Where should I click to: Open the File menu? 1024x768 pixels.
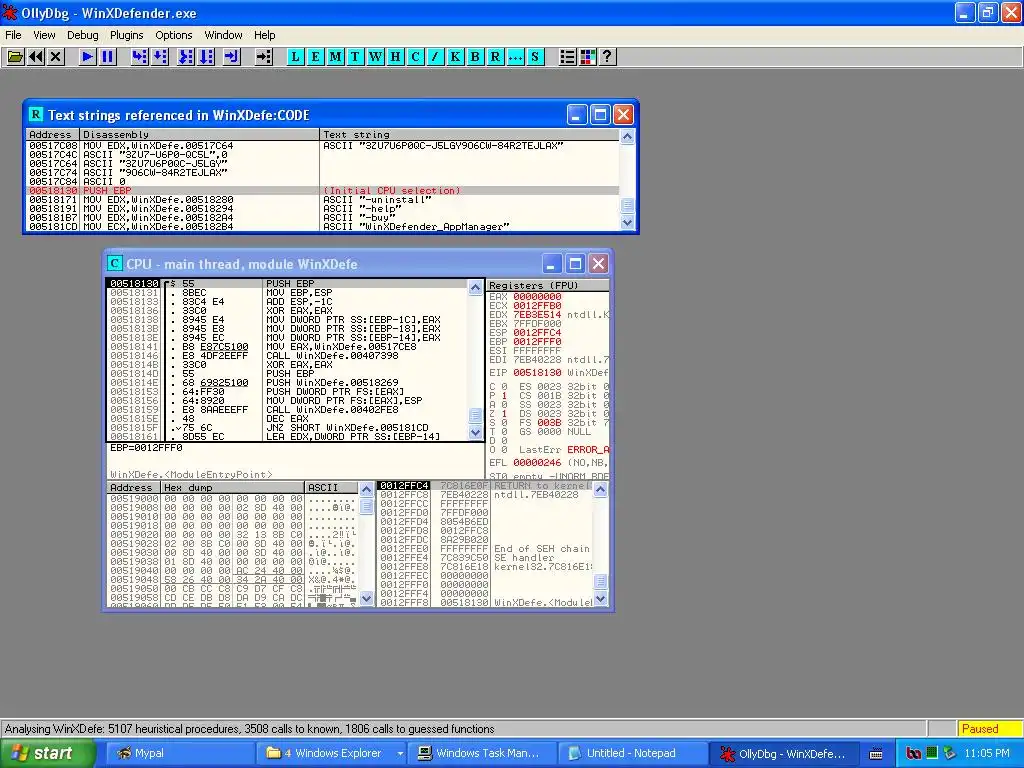13,35
